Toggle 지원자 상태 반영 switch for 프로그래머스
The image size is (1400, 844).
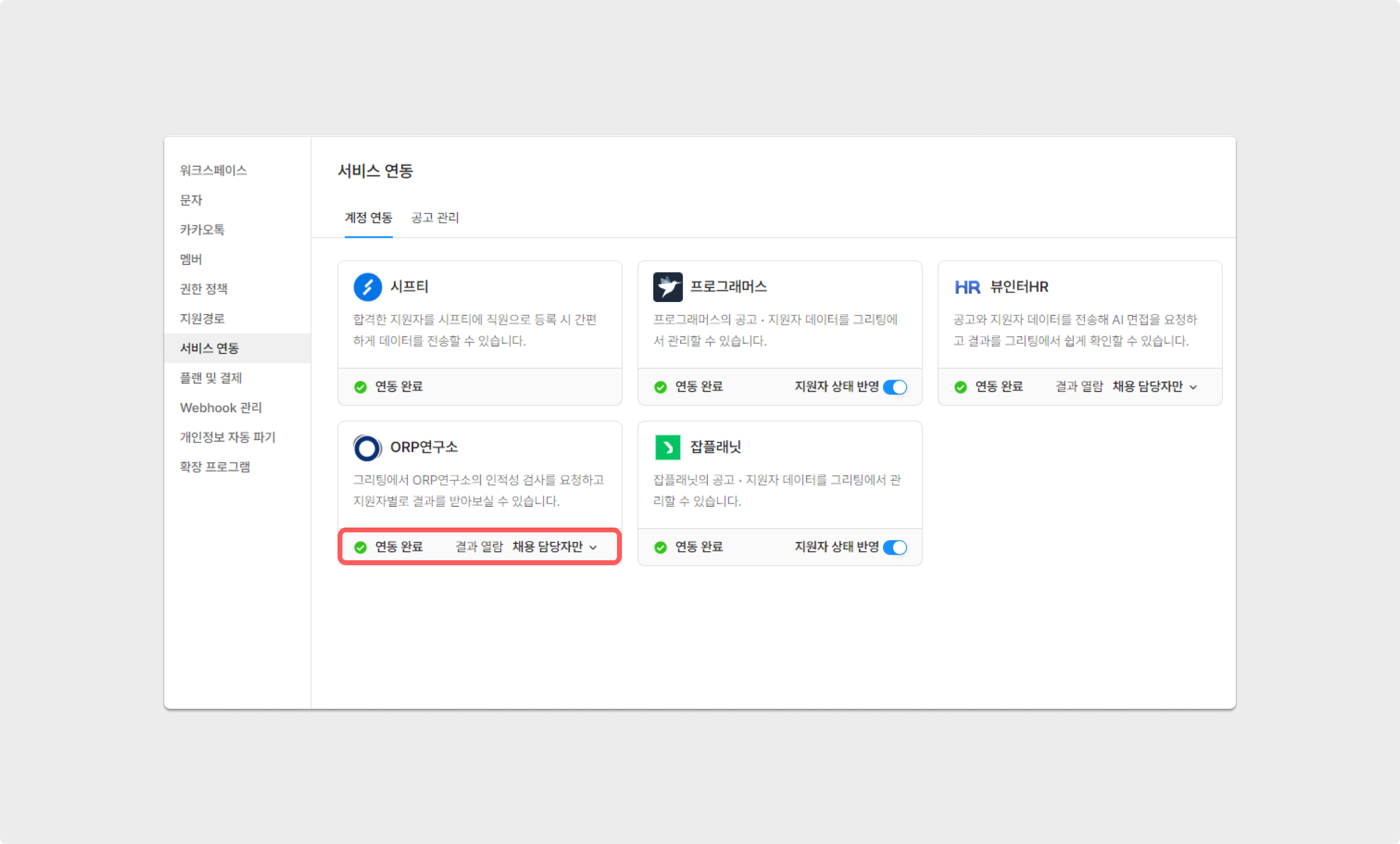pos(895,387)
